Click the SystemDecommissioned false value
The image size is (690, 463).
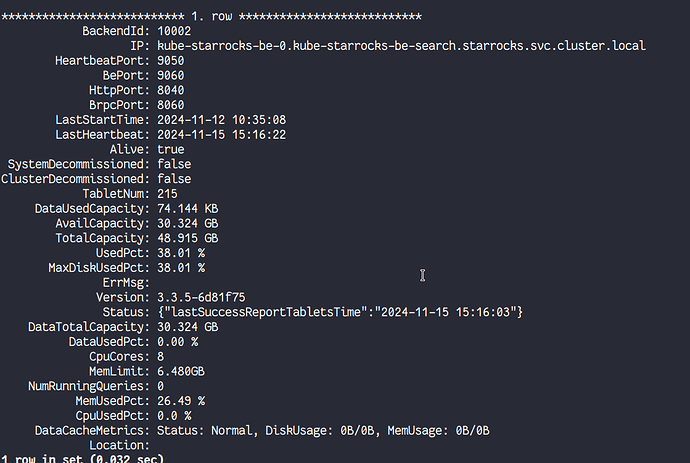pyautogui.click(x=174, y=164)
